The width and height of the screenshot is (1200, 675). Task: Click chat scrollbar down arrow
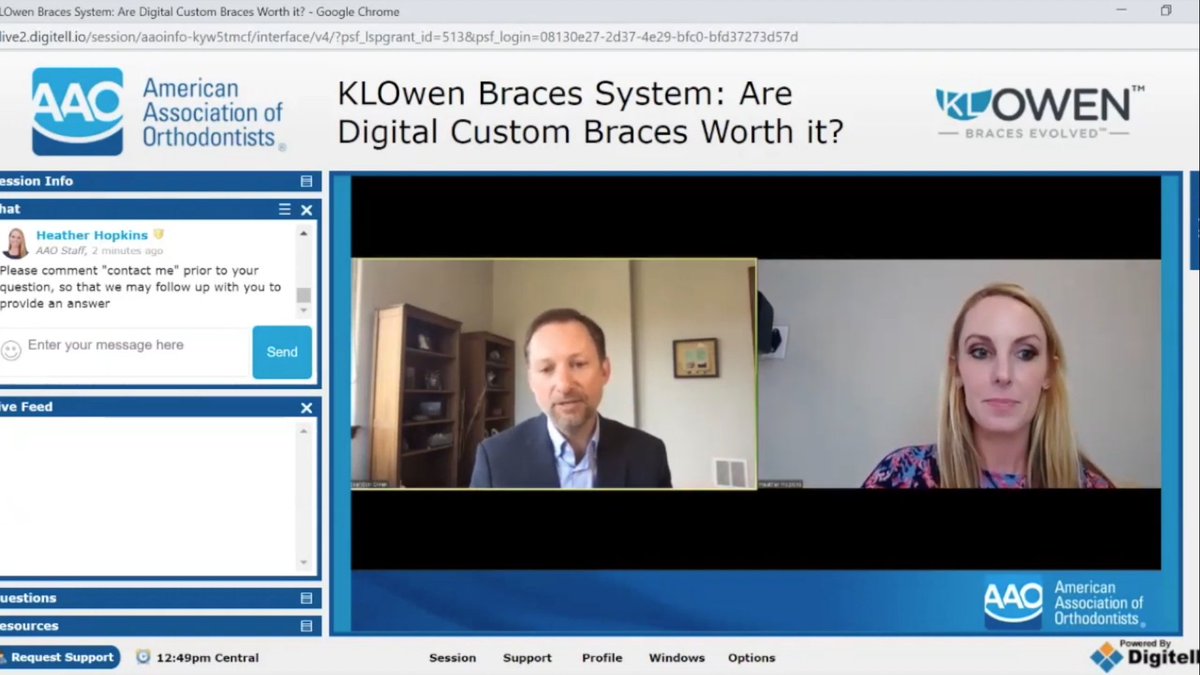tap(304, 313)
